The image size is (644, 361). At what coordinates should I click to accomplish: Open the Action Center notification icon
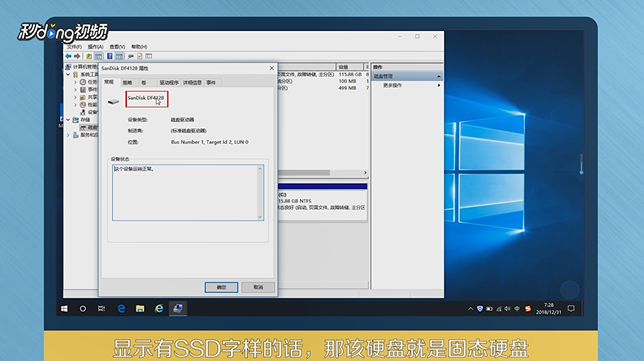pyautogui.click(x=571, y=308)
